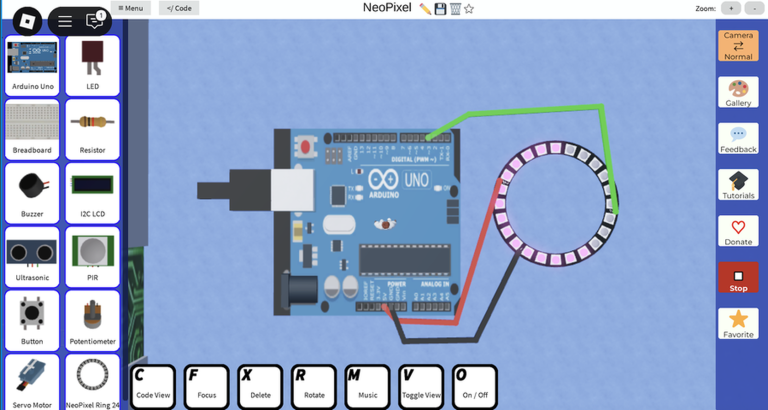Viewport: 768px width, 410px height.
Task: Switch to the Code tab
Action: [179, 8]
